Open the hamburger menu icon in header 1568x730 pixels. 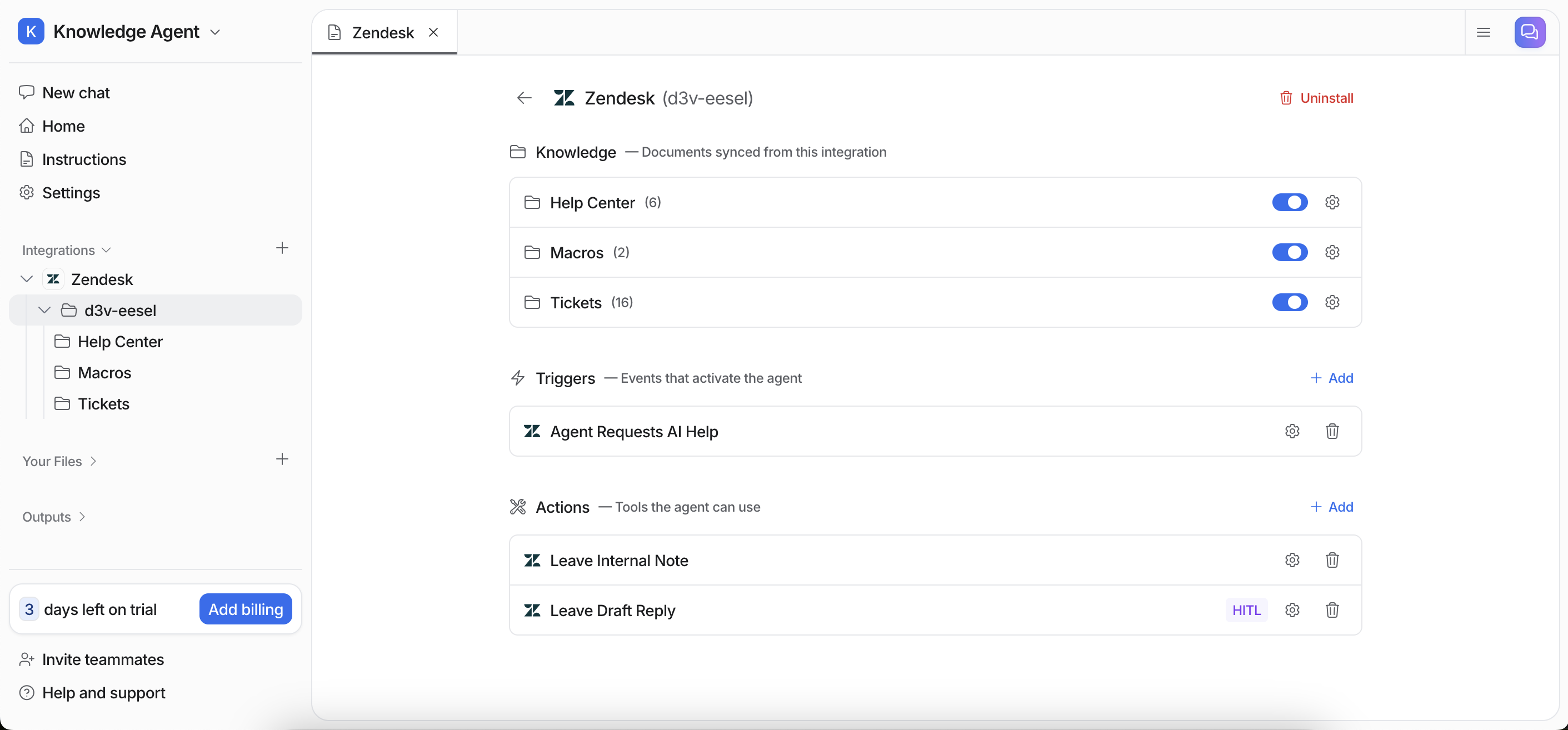coord(1484,32)
